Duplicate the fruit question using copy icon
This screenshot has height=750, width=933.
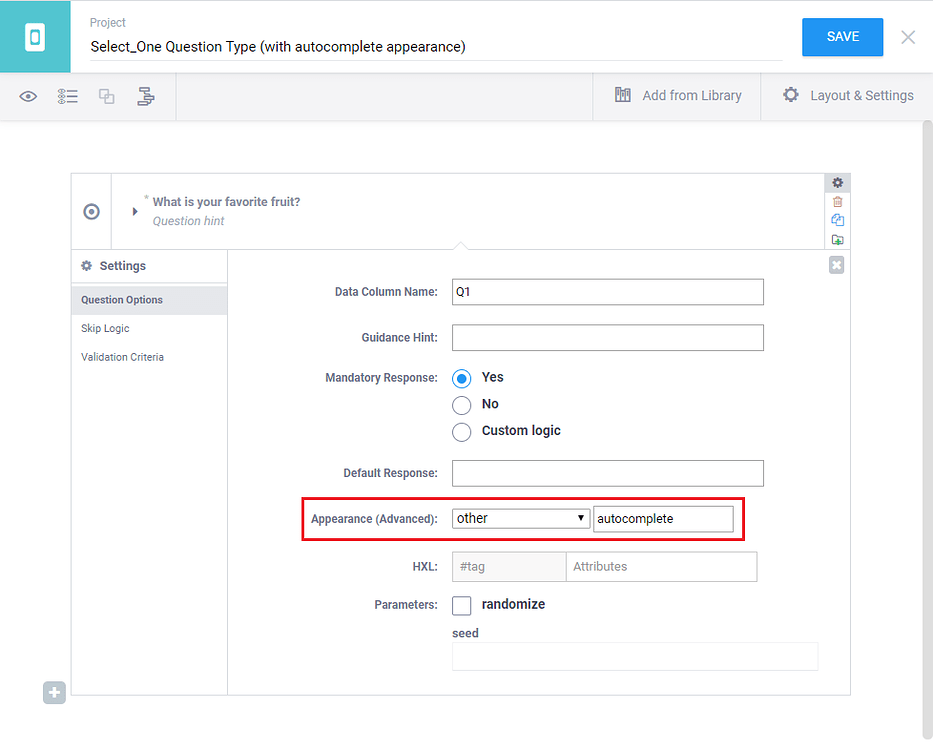click(837, 220)
